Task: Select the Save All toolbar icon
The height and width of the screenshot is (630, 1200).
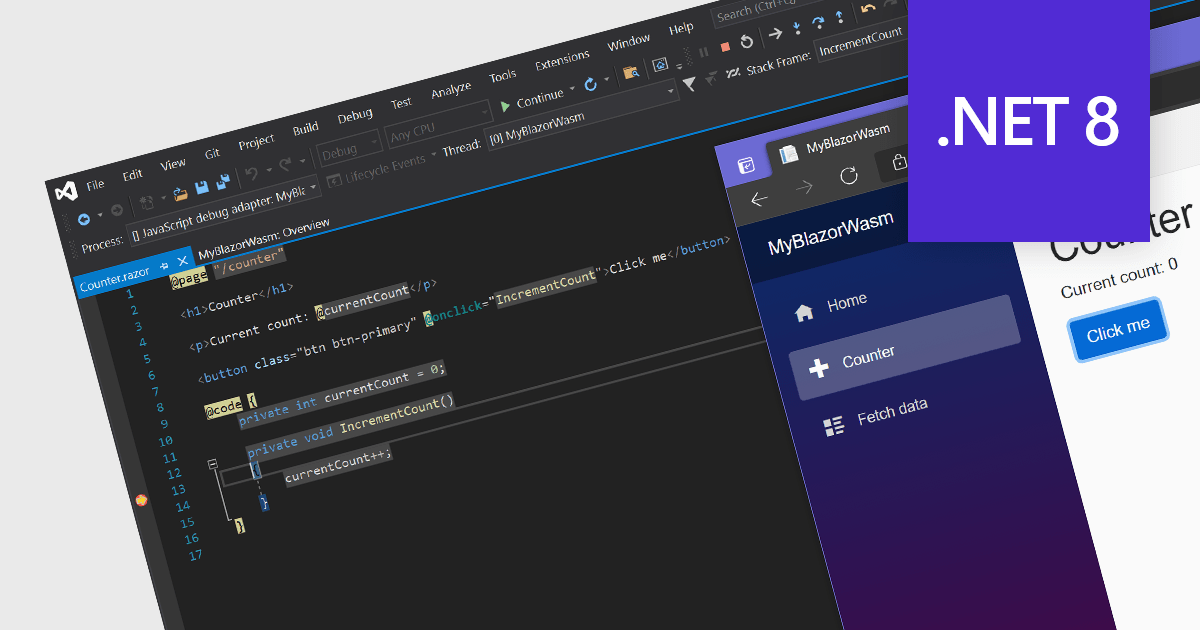Action: [222, 181]
